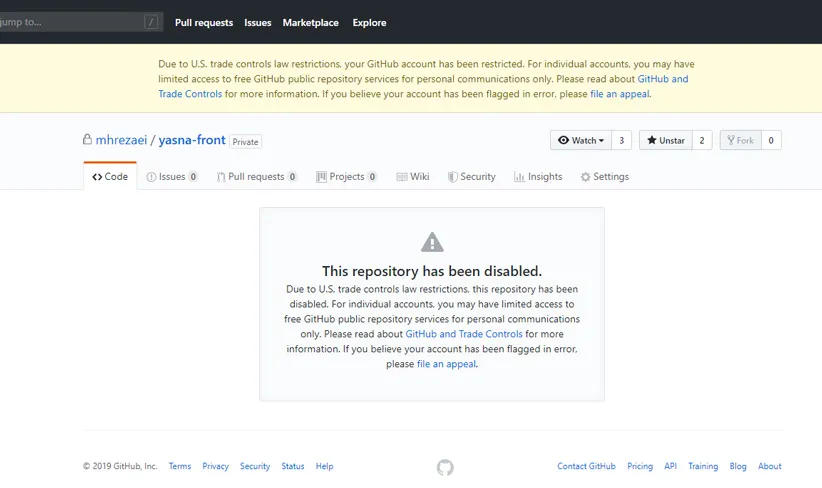
Task: View the Insights tab
Action: 538,177
